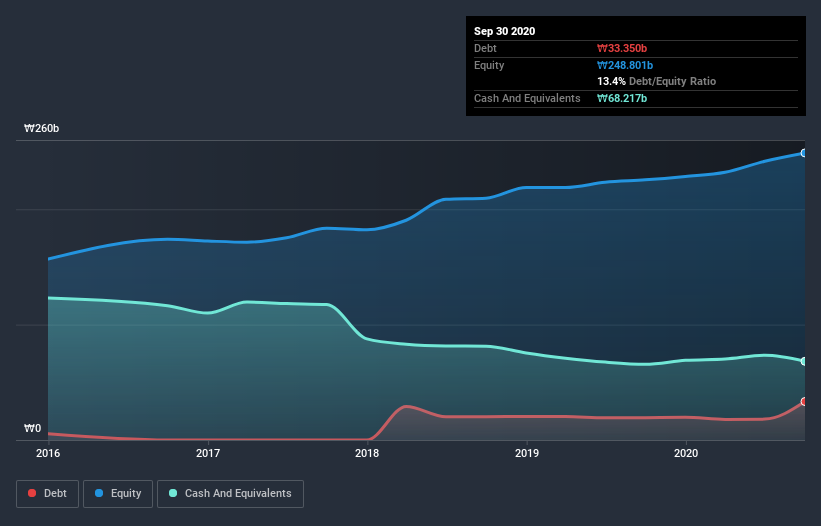The width and height of the screenshot is (821, 526).
Task: Toggle the Equity legend button
Action: pos(118,494)
